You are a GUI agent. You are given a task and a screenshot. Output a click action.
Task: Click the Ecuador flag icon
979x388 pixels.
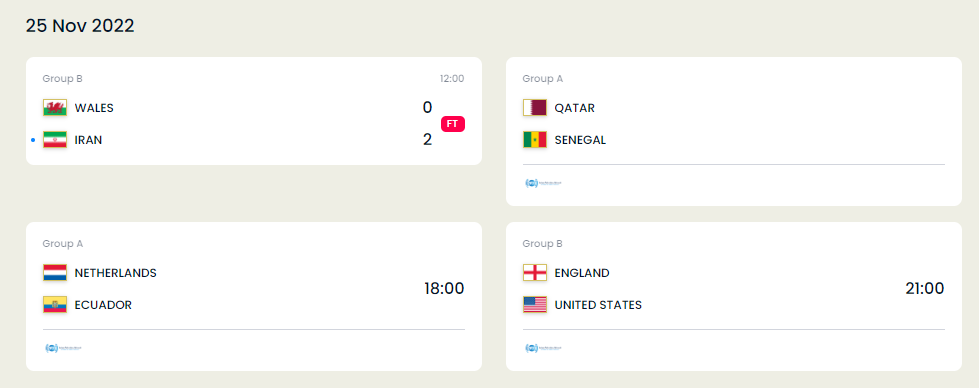click(55, 305)
